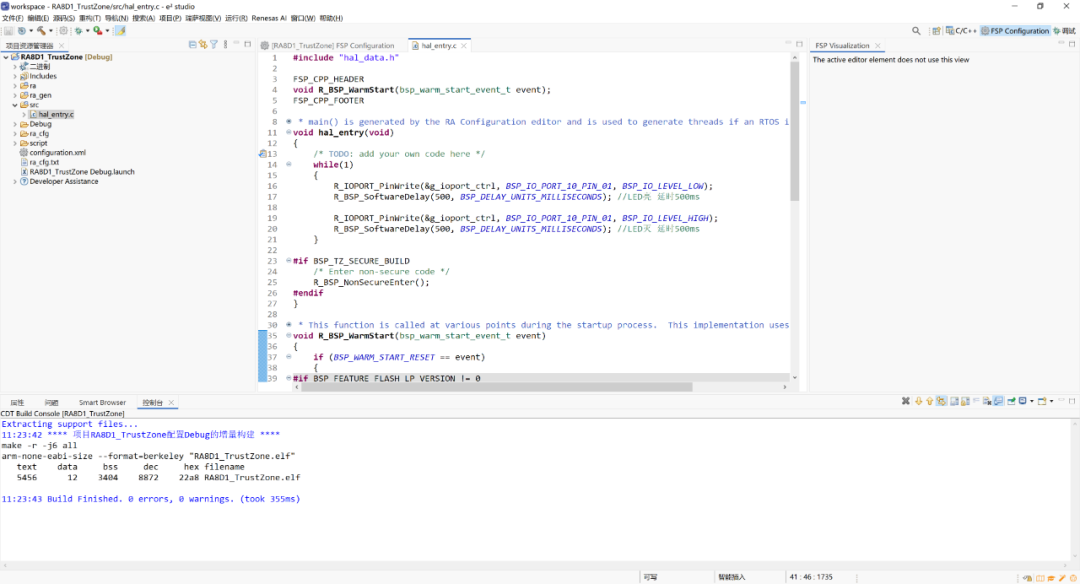Click the Open Perspective icon
The width and height of the screenshot is (1080, 584).
(x=936, y=30)
